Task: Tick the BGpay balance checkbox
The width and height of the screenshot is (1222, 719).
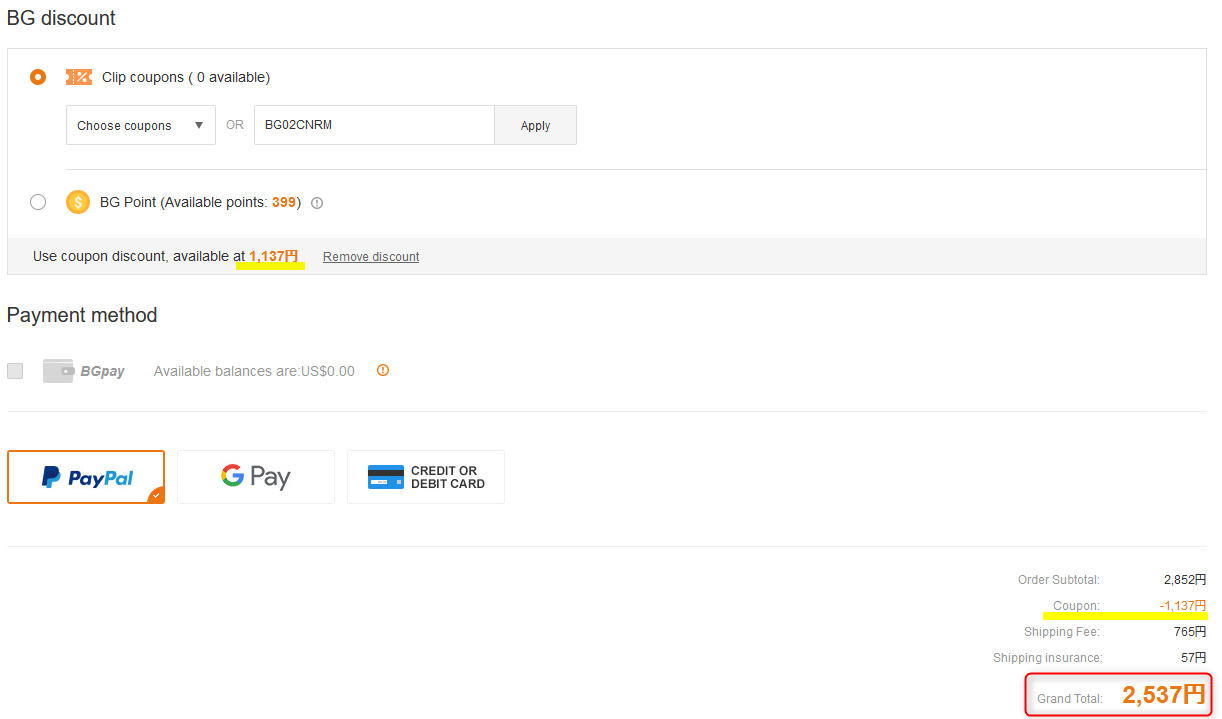Action: [15, 371]
